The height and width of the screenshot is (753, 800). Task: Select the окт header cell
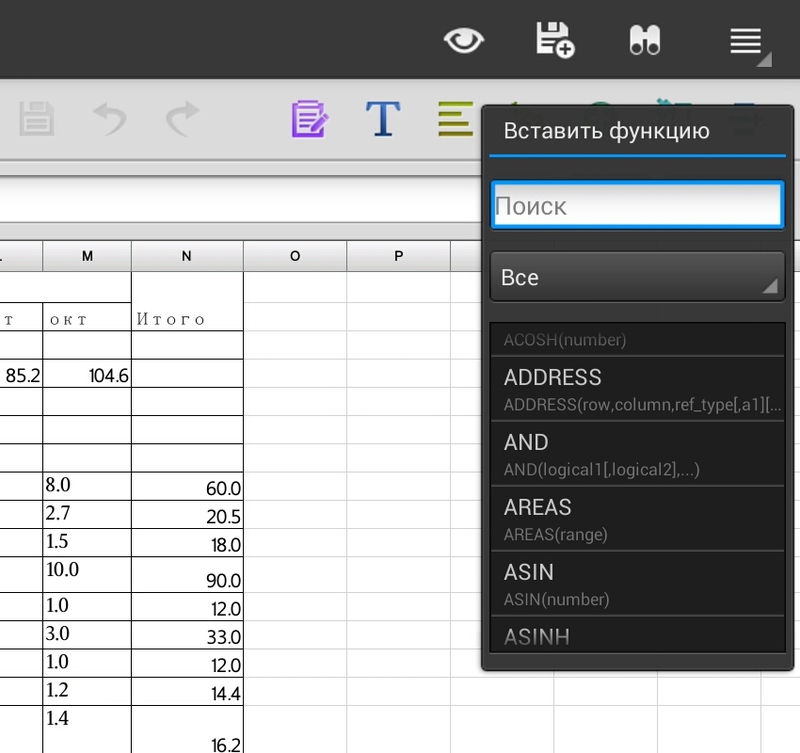click(x=87, y=317)
